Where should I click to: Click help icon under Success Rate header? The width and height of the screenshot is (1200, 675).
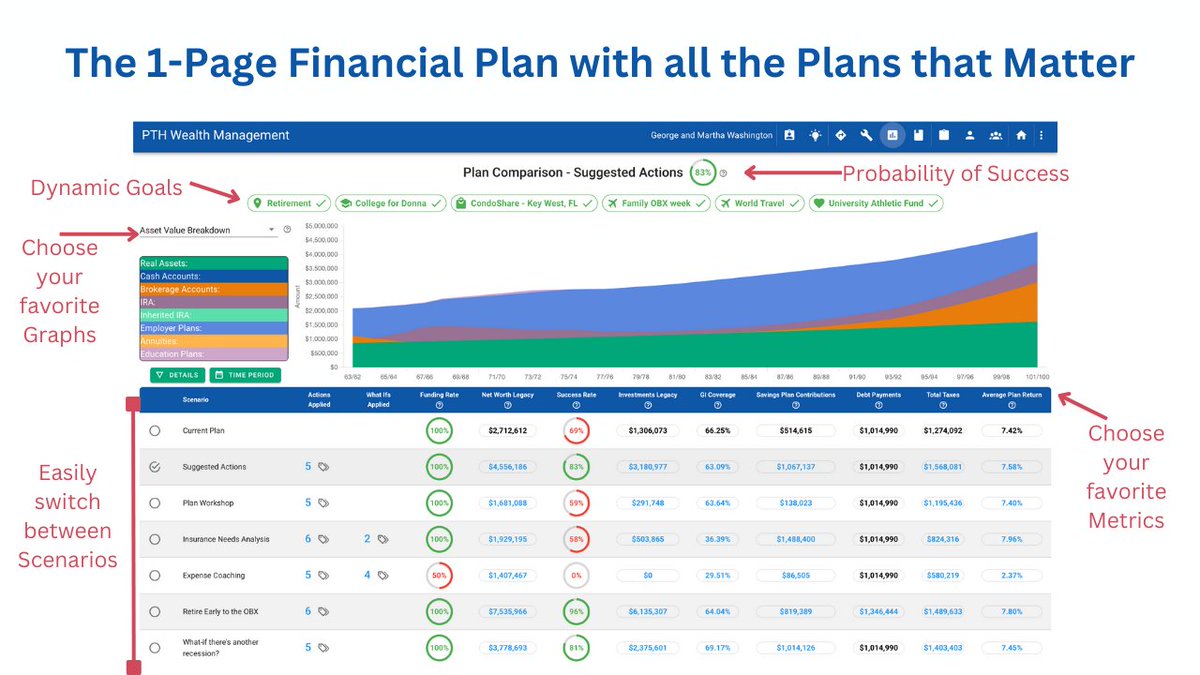575,405
